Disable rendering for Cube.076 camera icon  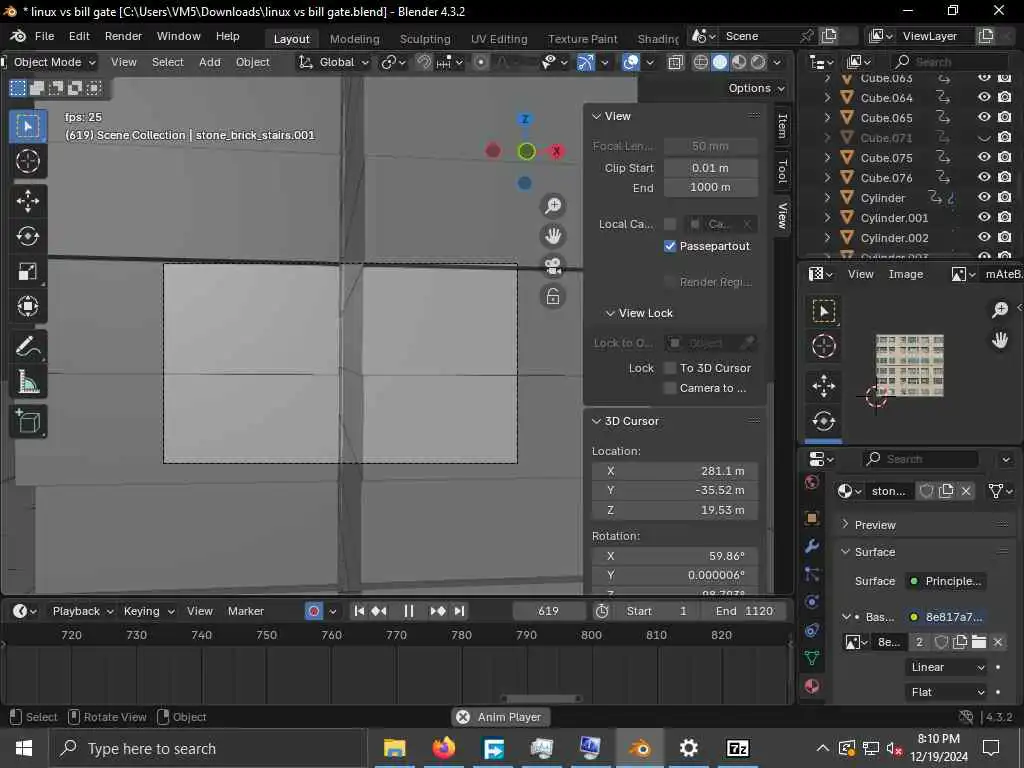pos(1005,177)
